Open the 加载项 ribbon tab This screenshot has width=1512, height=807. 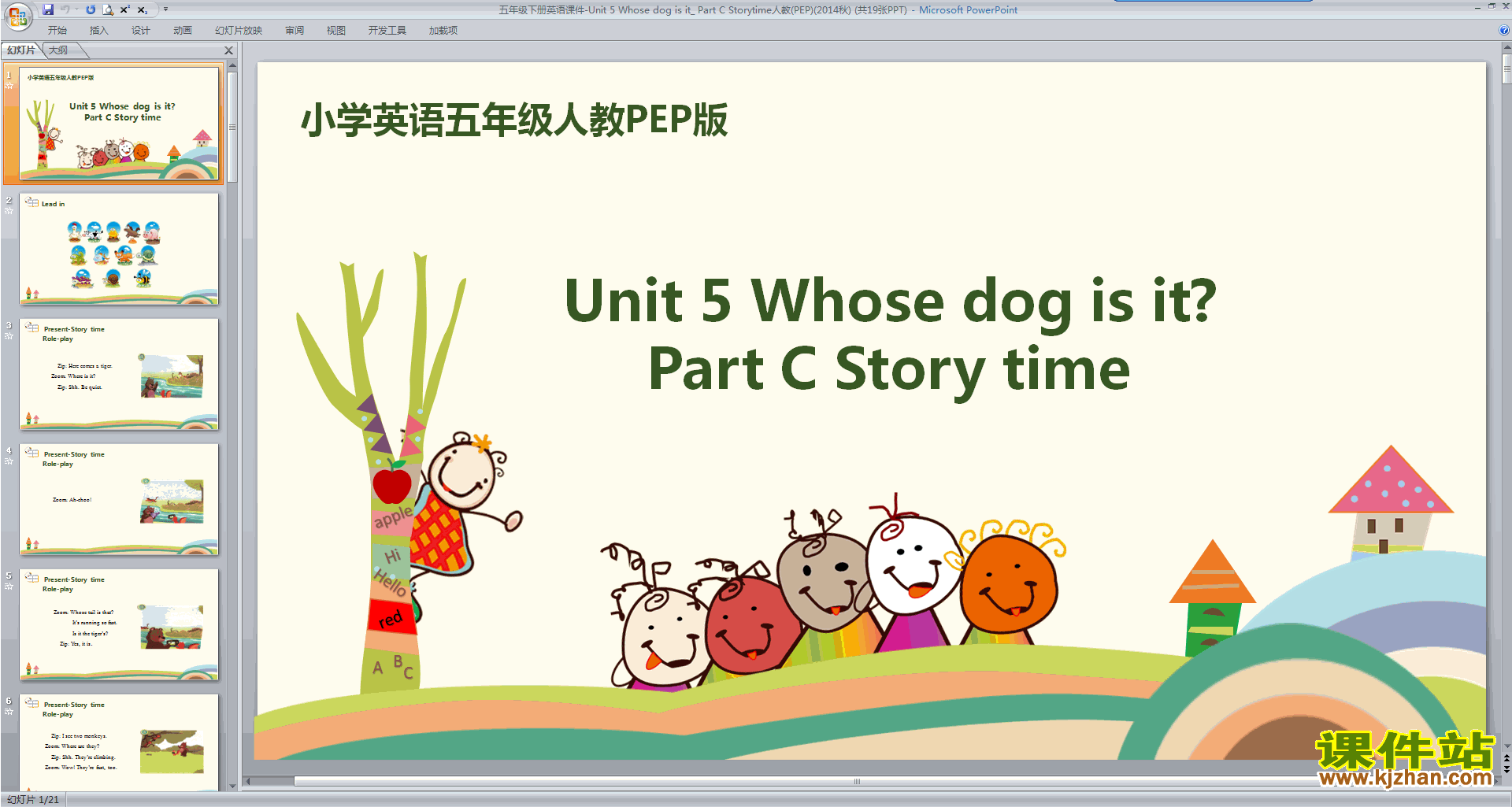443,31
